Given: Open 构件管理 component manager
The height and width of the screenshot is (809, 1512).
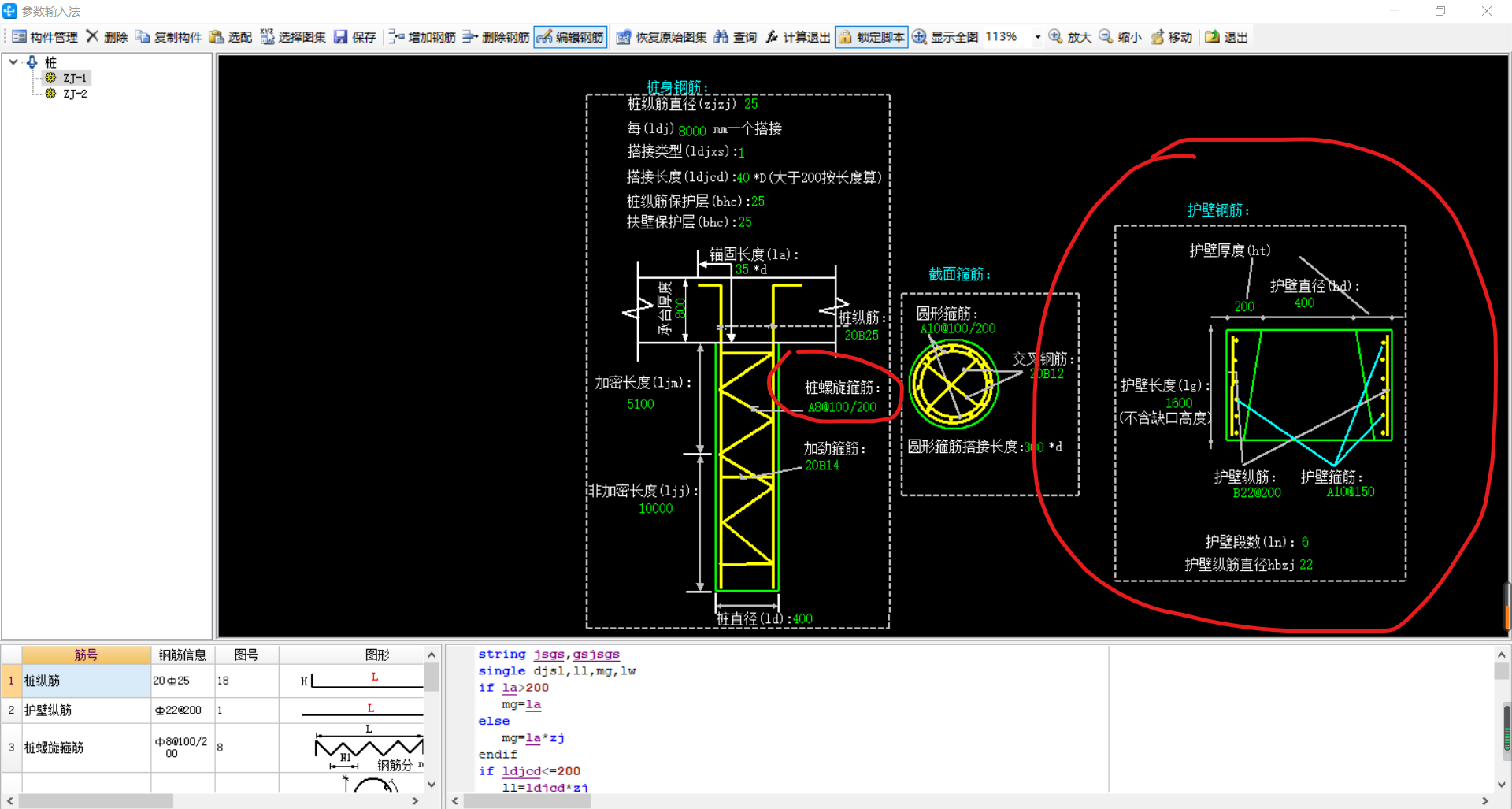Looking at the screenshot, I should pos(45,37).
